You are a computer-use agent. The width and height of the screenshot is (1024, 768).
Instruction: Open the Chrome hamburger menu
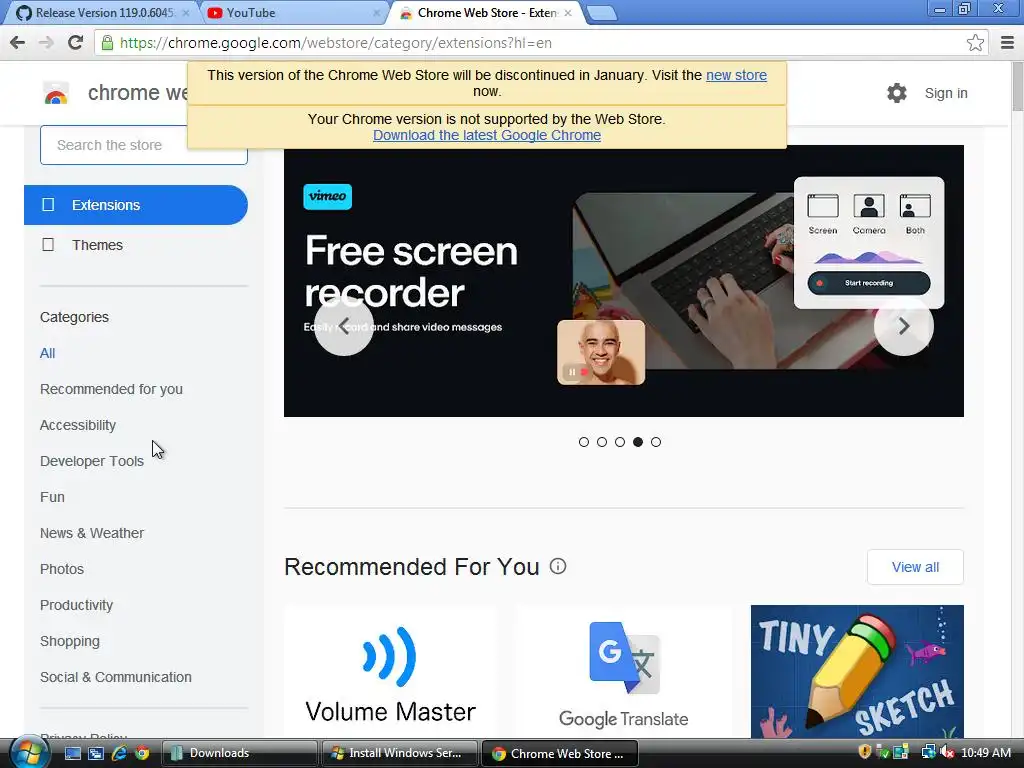coord(1007,43)
